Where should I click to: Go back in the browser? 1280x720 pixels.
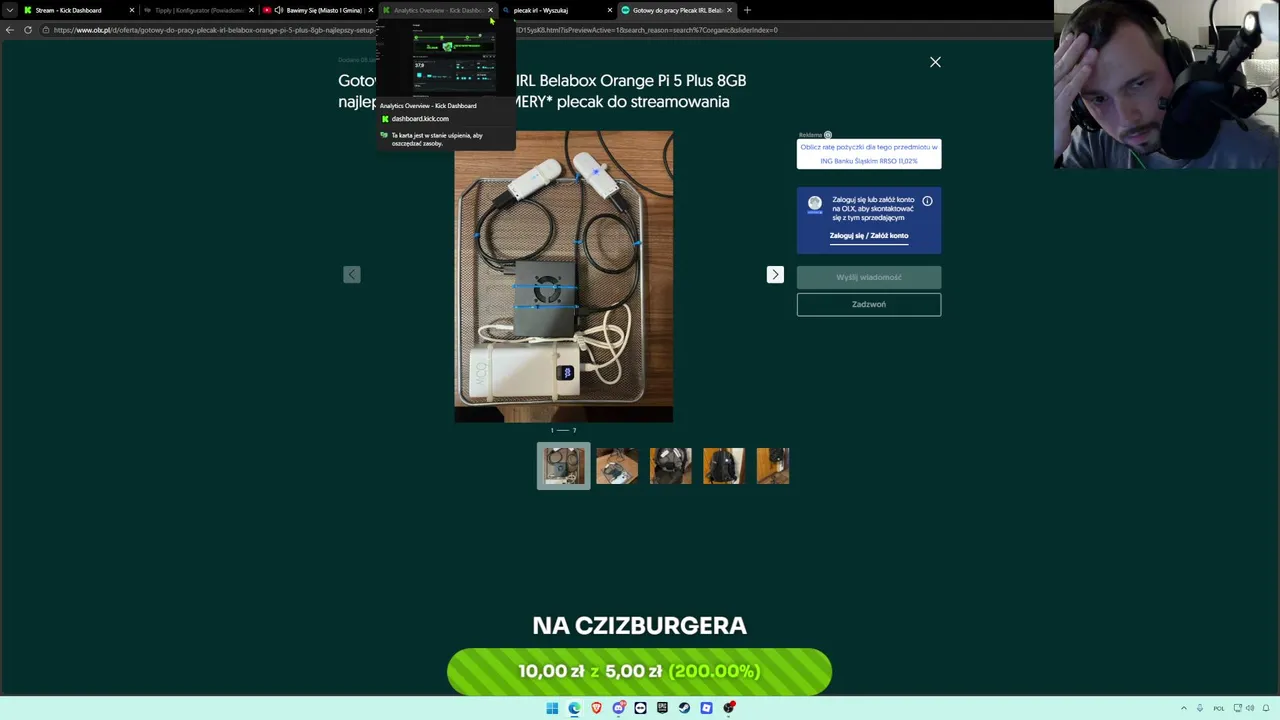point(10,30)
